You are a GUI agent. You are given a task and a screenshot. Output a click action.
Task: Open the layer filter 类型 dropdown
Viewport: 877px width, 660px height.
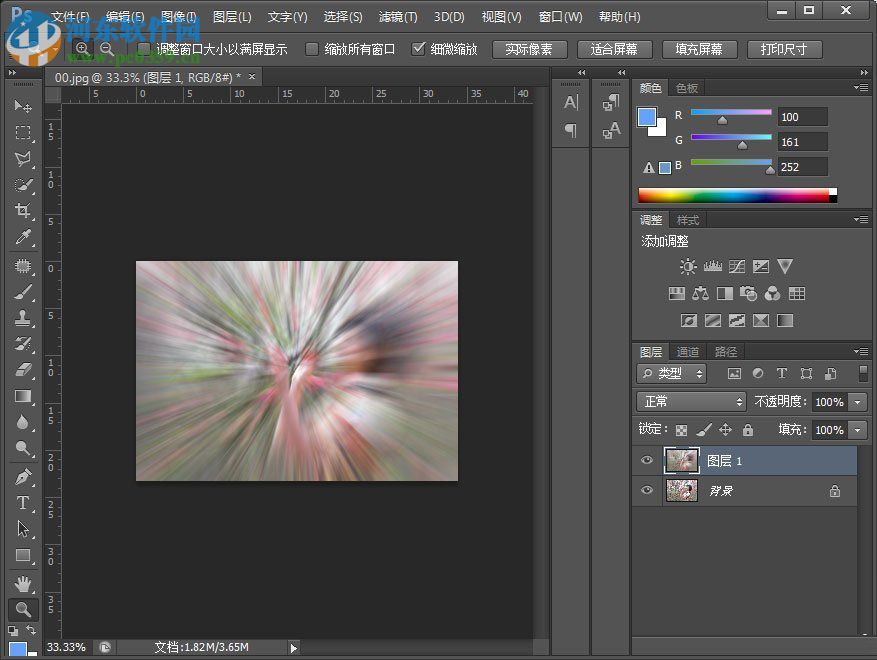click(672, 373)
